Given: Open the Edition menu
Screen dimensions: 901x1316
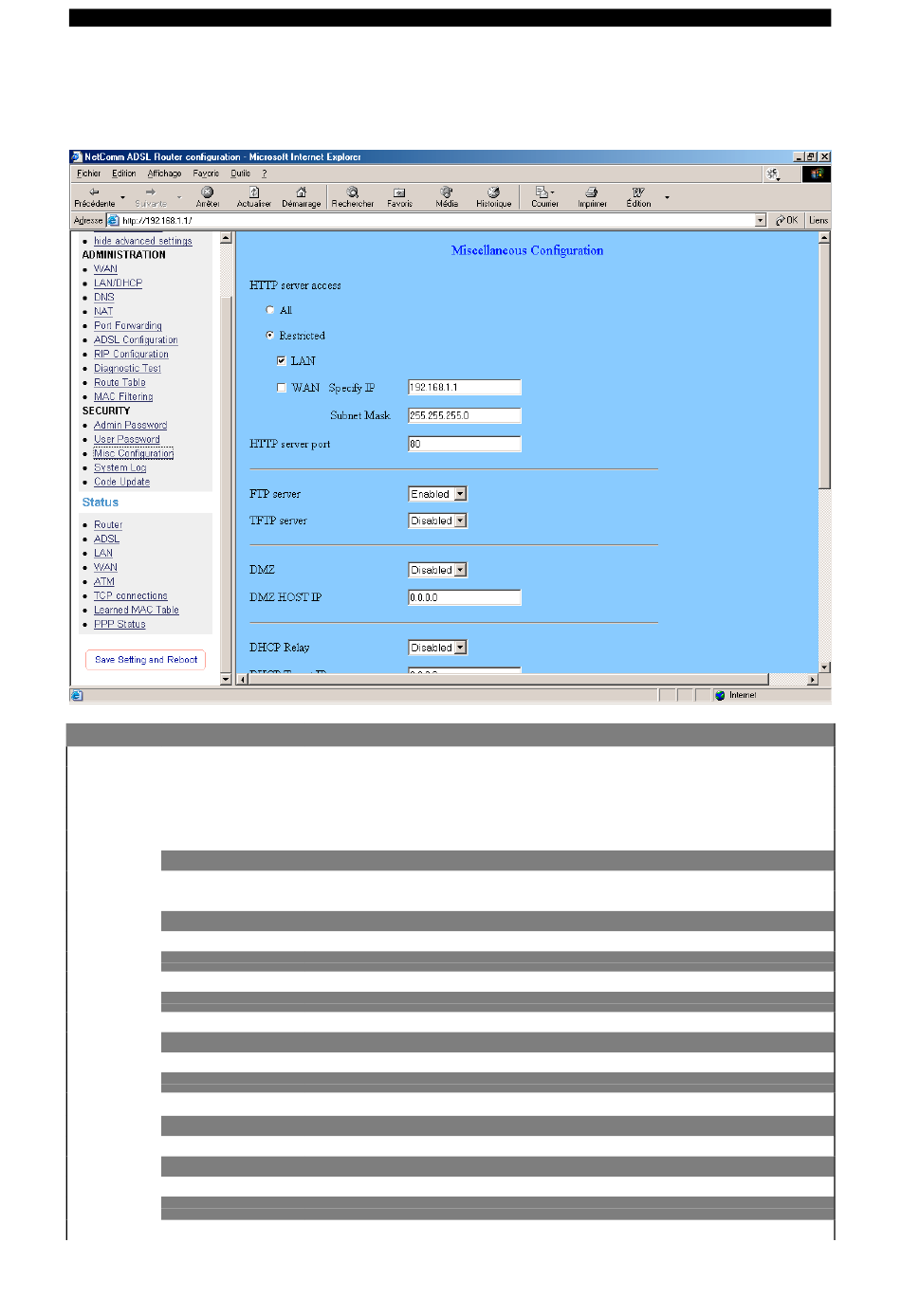Looking at the screenshot, I should coord(123,174).
